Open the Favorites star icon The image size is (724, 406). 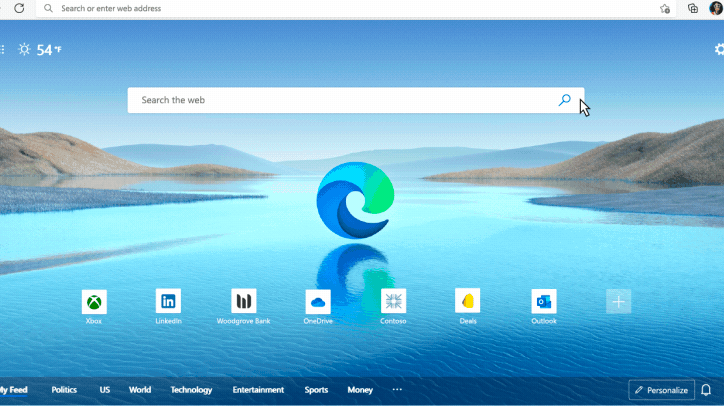point(665,8)
